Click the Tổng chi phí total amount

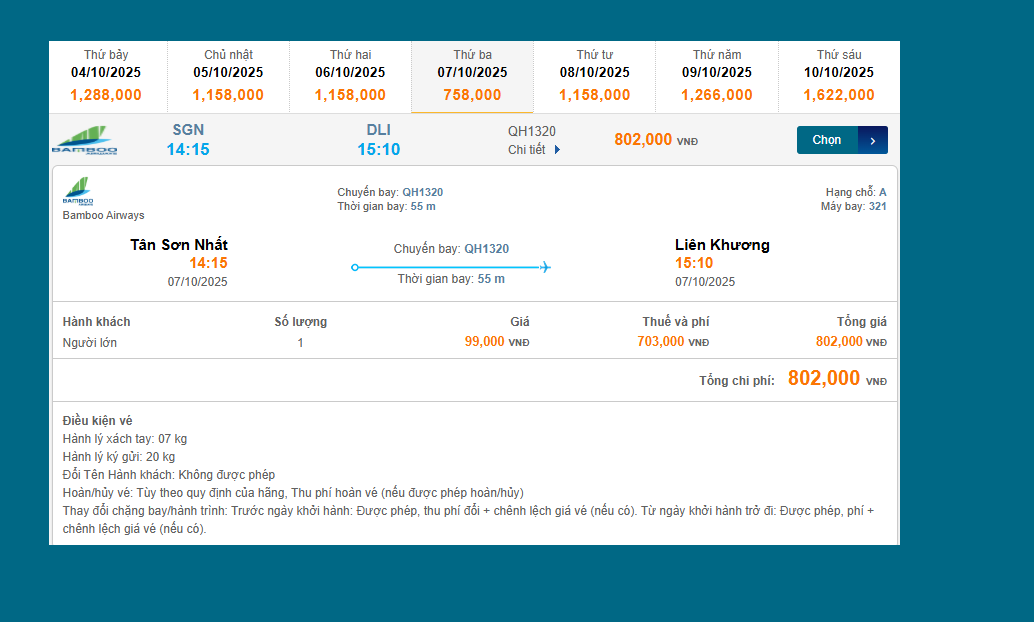[x=823, y=378]
